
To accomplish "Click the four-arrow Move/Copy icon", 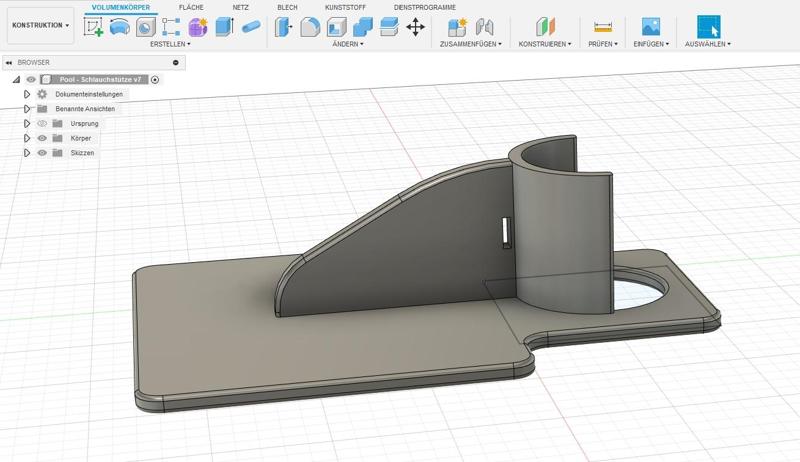I will pos(415,27).
